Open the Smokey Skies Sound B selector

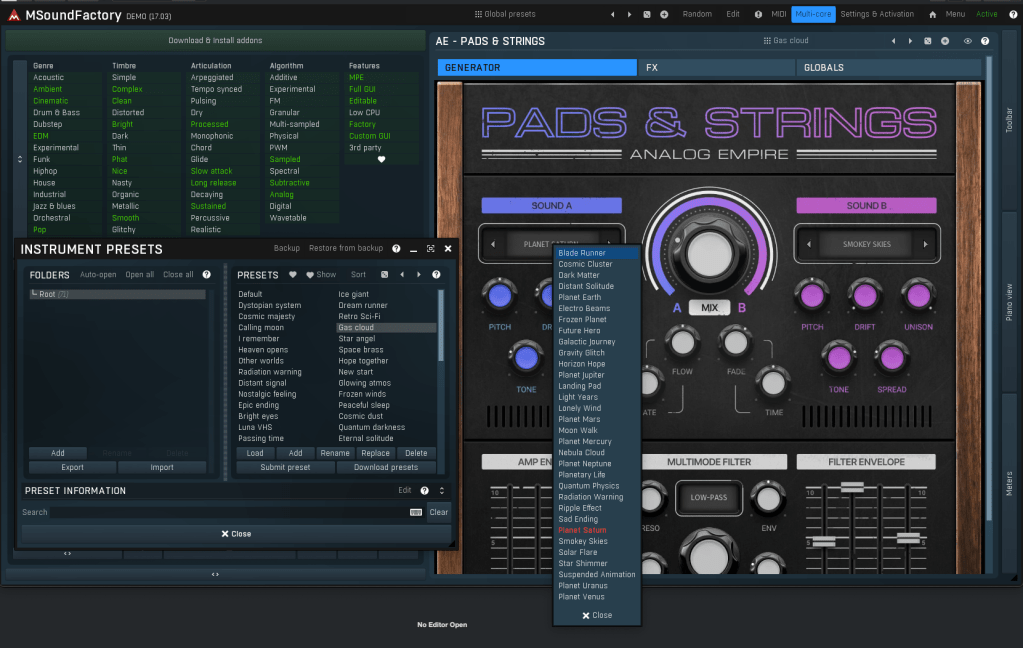(x=866, y=244)
